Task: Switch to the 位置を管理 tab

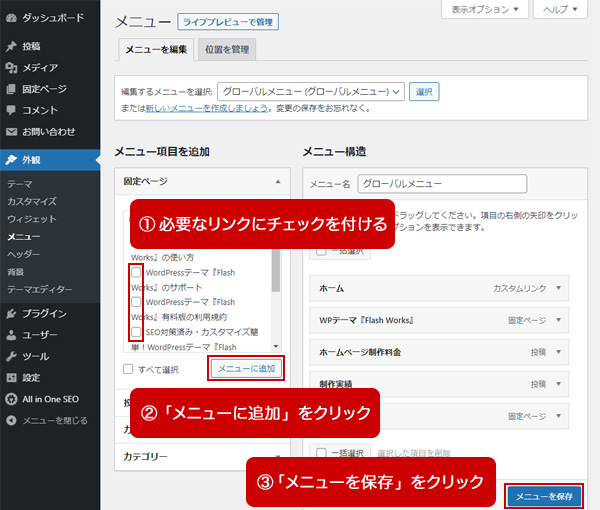Action: 227,49
